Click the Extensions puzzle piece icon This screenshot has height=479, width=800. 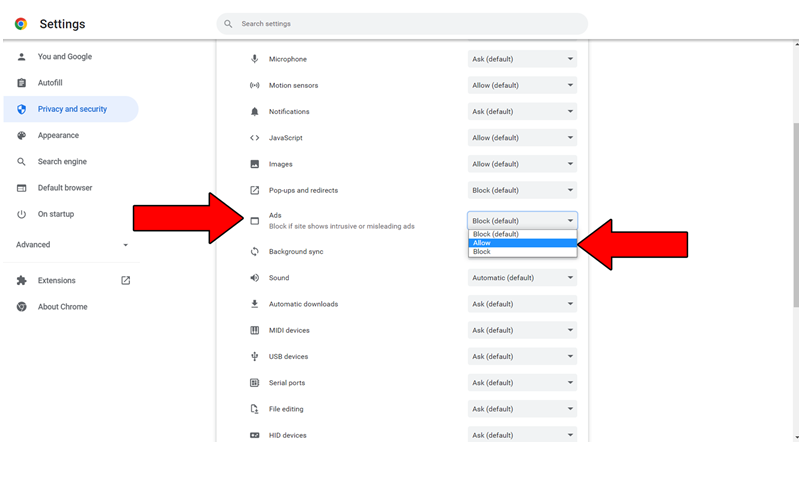pyautogui.click(x=21, y=281)
